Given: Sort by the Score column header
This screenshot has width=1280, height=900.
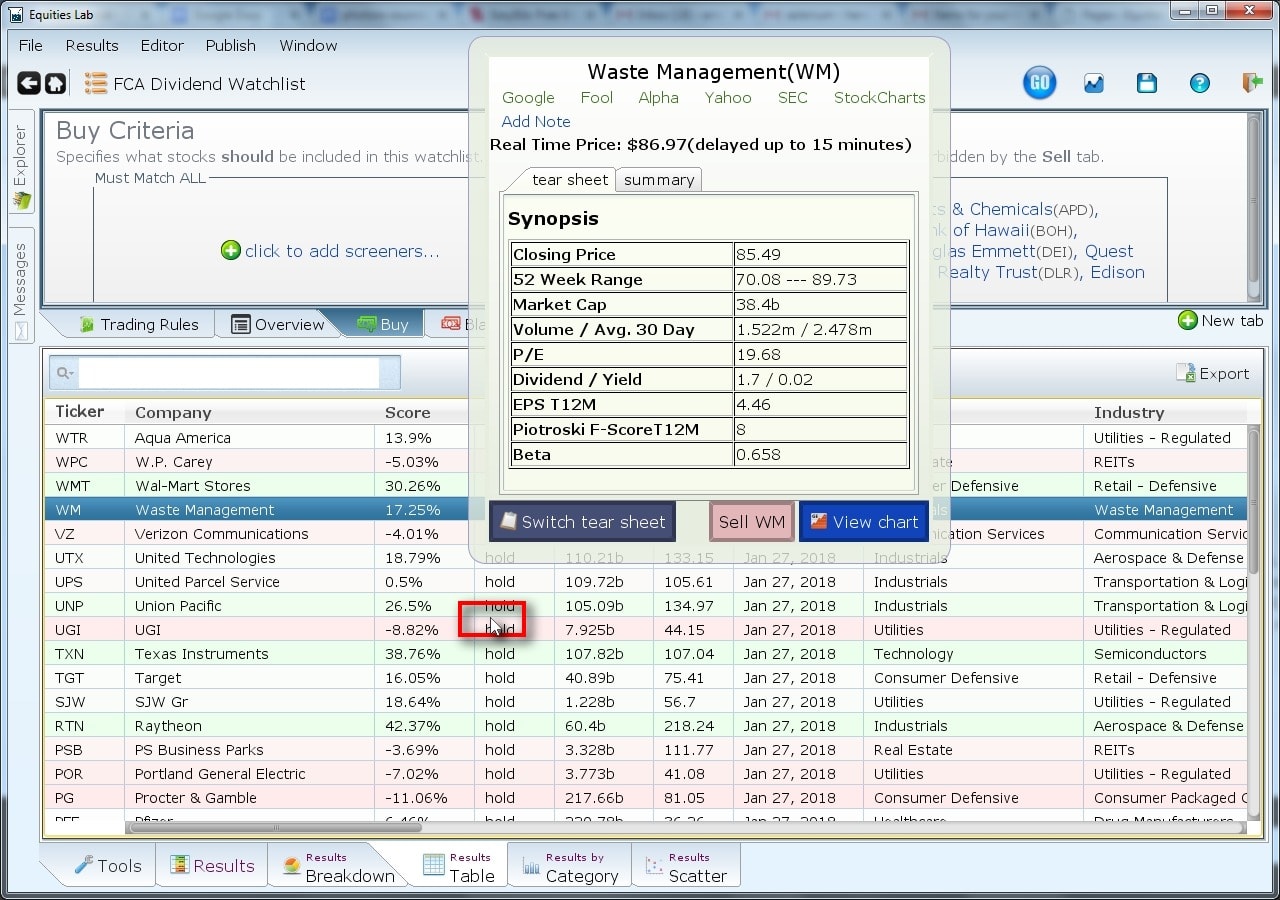Looking at the screenshot, I should tap(408, 412).
